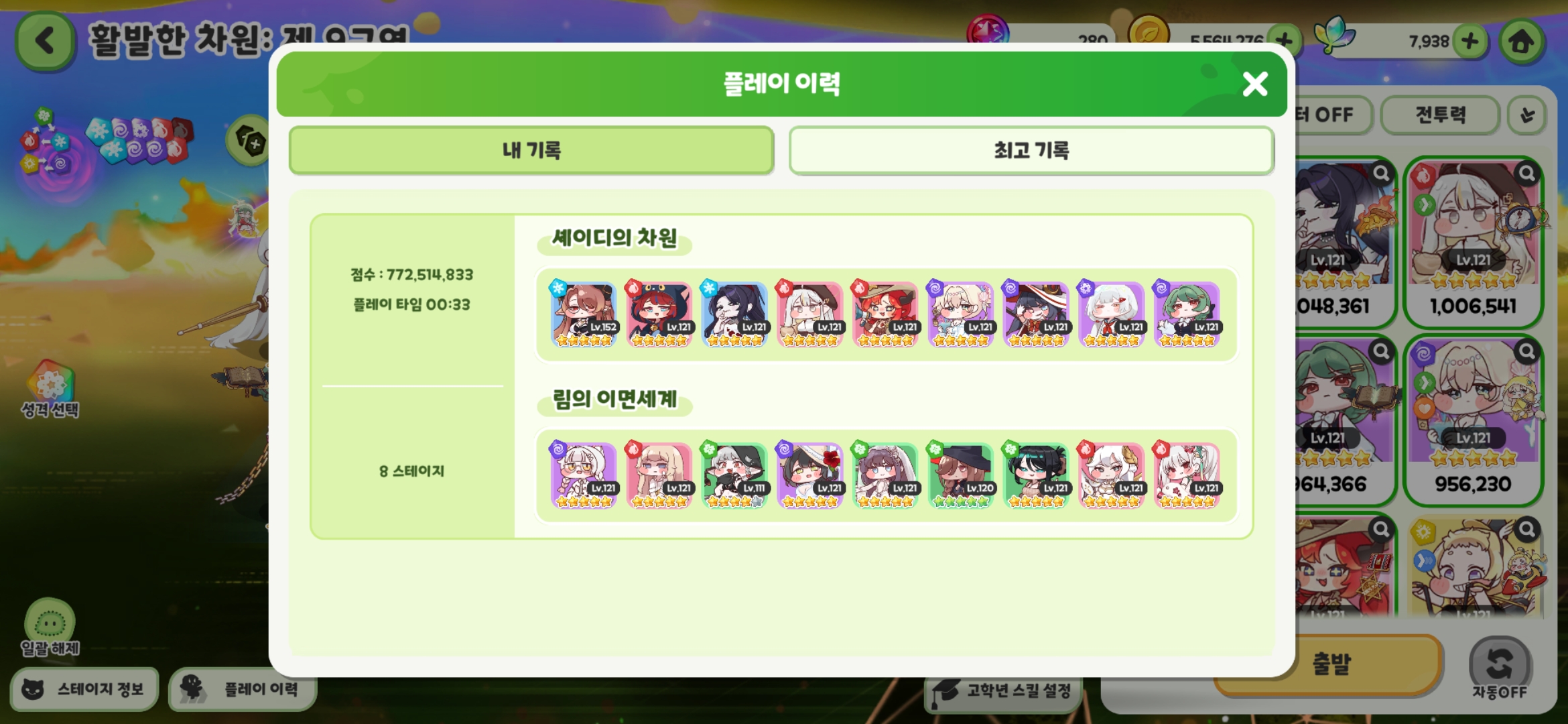Open 고학년 스킬 설정 skill settings
The width and height of the screenshot is (1568, 724).
1004,690
